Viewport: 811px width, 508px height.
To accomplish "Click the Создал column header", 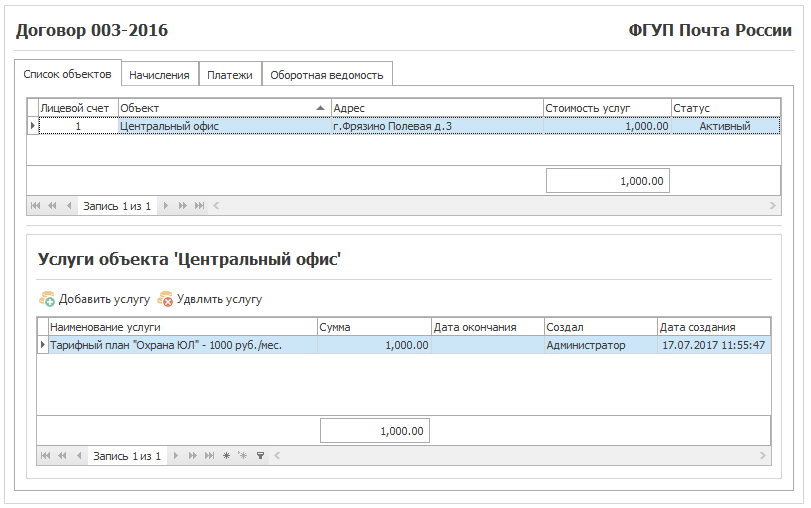I will [x=601, y=327].
